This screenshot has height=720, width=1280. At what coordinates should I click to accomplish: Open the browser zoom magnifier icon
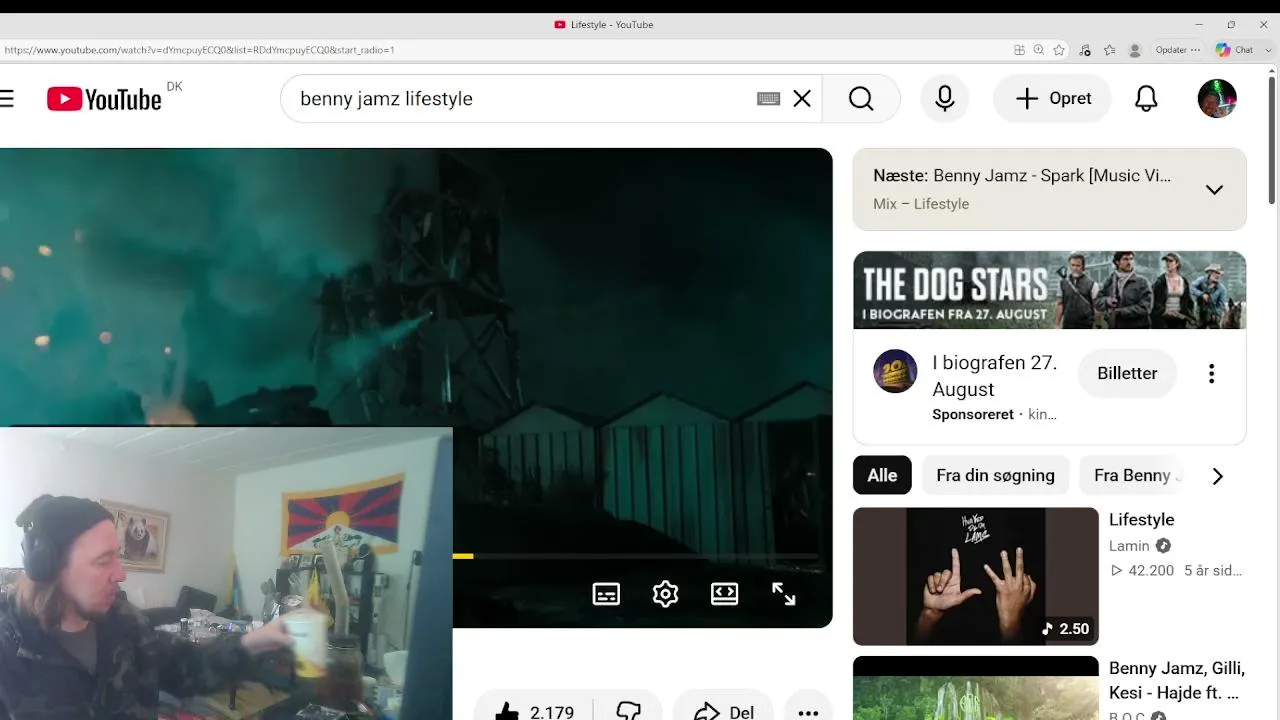click(x=1039, y=50)
